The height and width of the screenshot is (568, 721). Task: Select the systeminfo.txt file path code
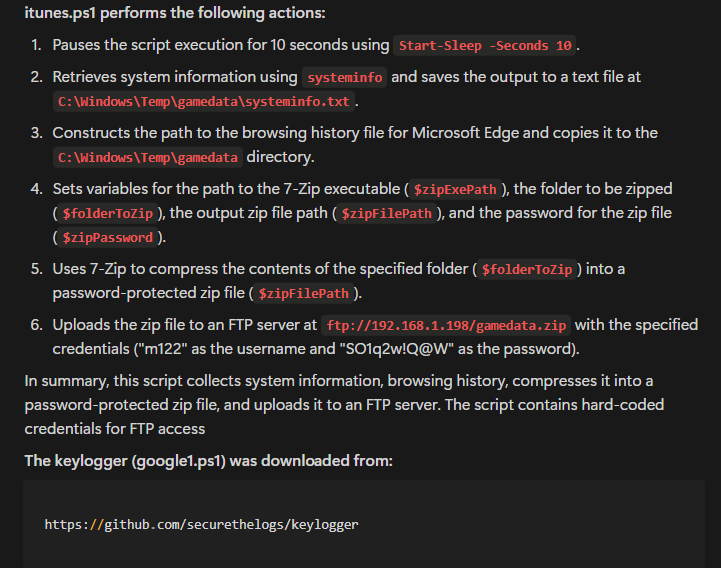pyautogui.click(x=204, y=101)
